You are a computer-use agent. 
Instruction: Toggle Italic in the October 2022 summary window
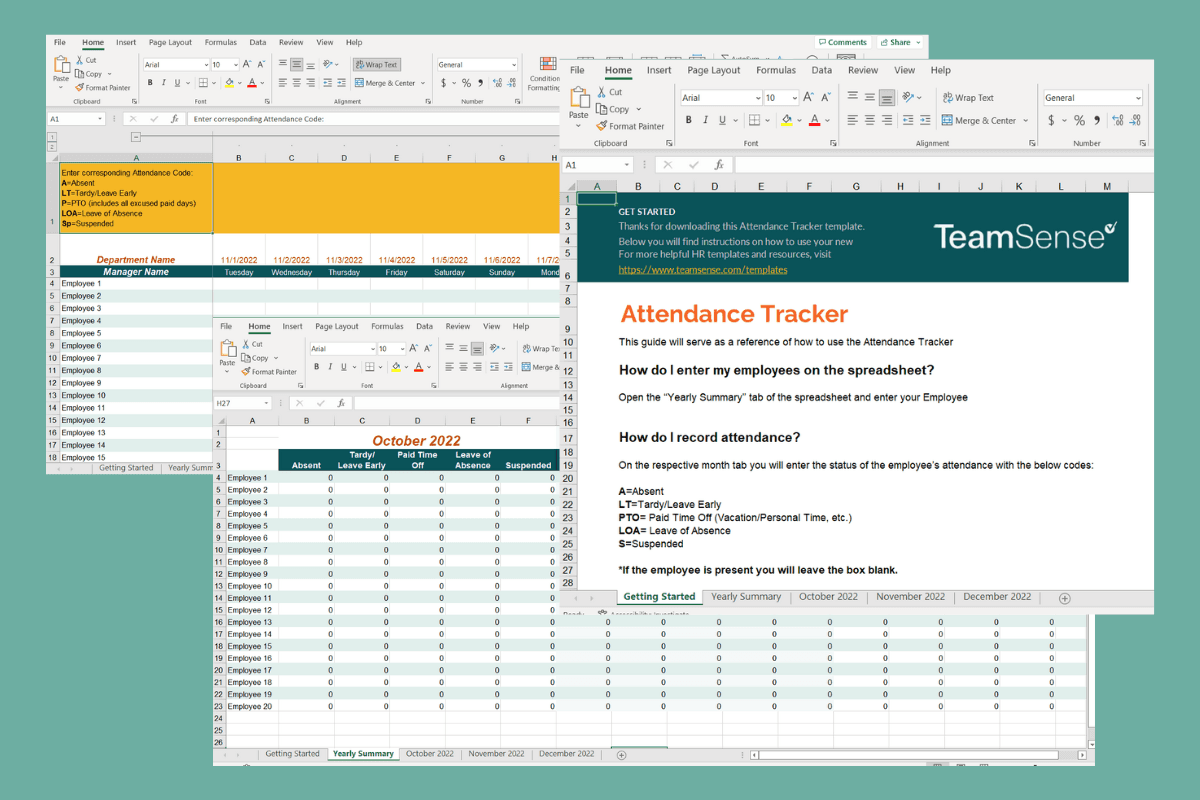point(331,367)
